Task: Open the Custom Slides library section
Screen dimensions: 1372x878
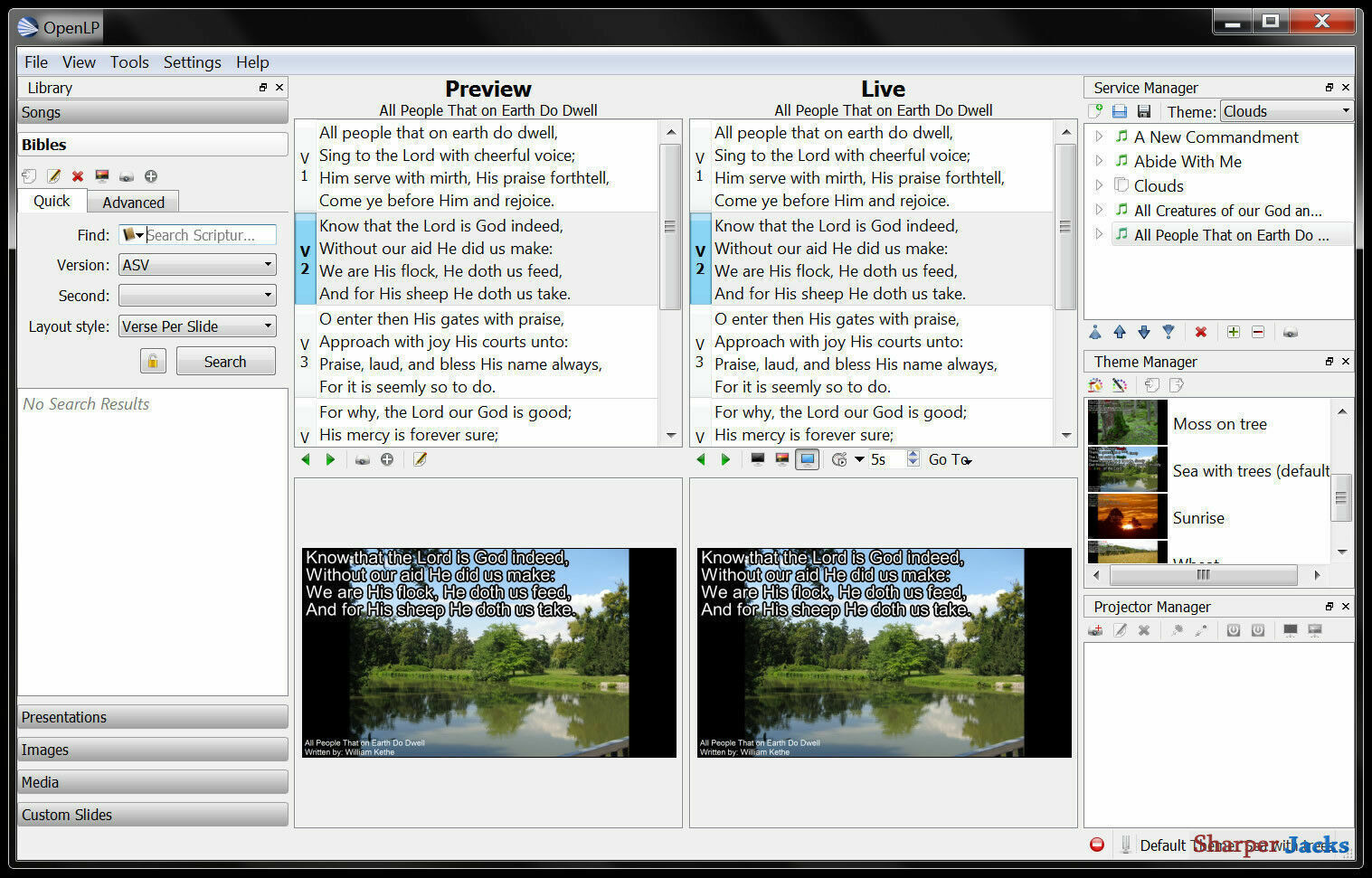Action: 153,815
